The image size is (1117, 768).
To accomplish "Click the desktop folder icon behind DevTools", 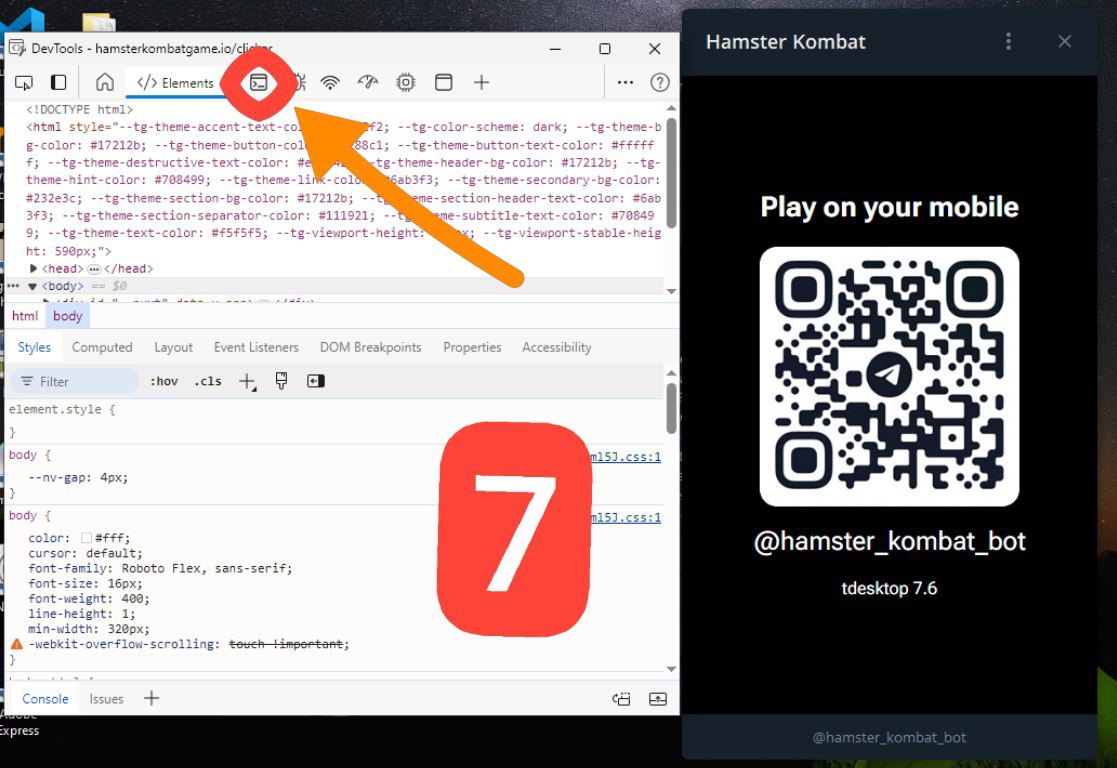I will pos(98,22).
